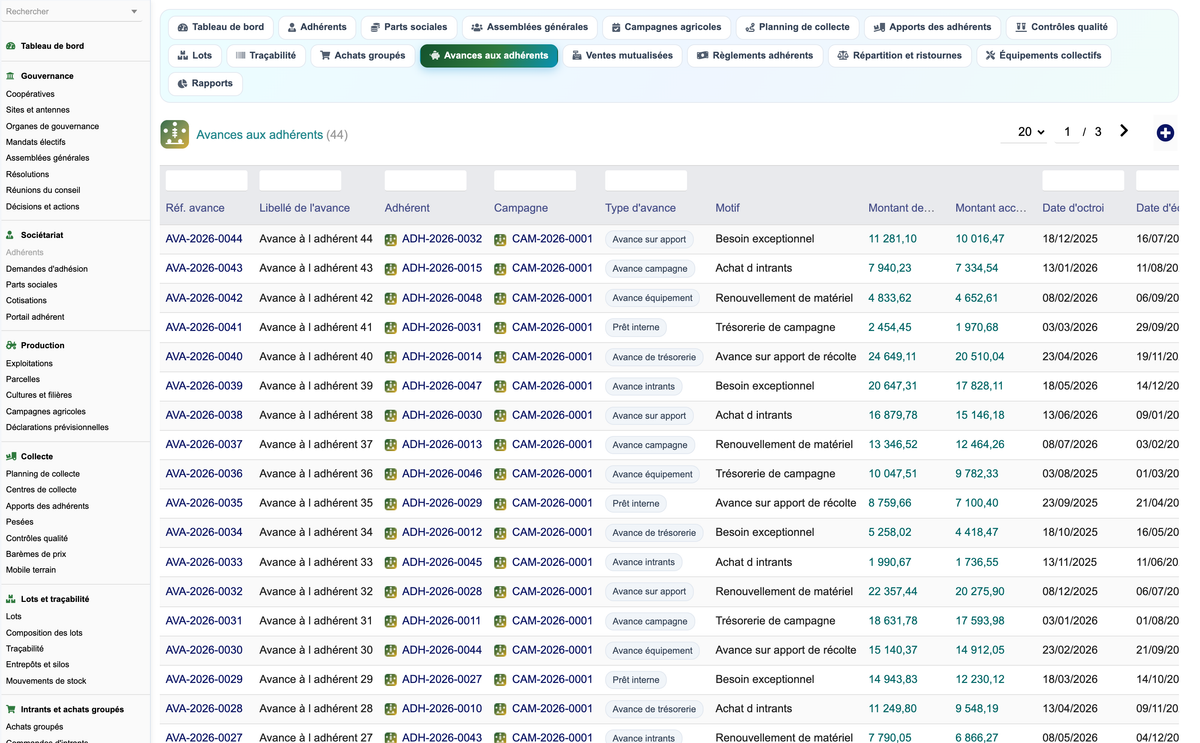
Task: Open adhérent ADH-2026-0015 link
Action: click(442, 269)
